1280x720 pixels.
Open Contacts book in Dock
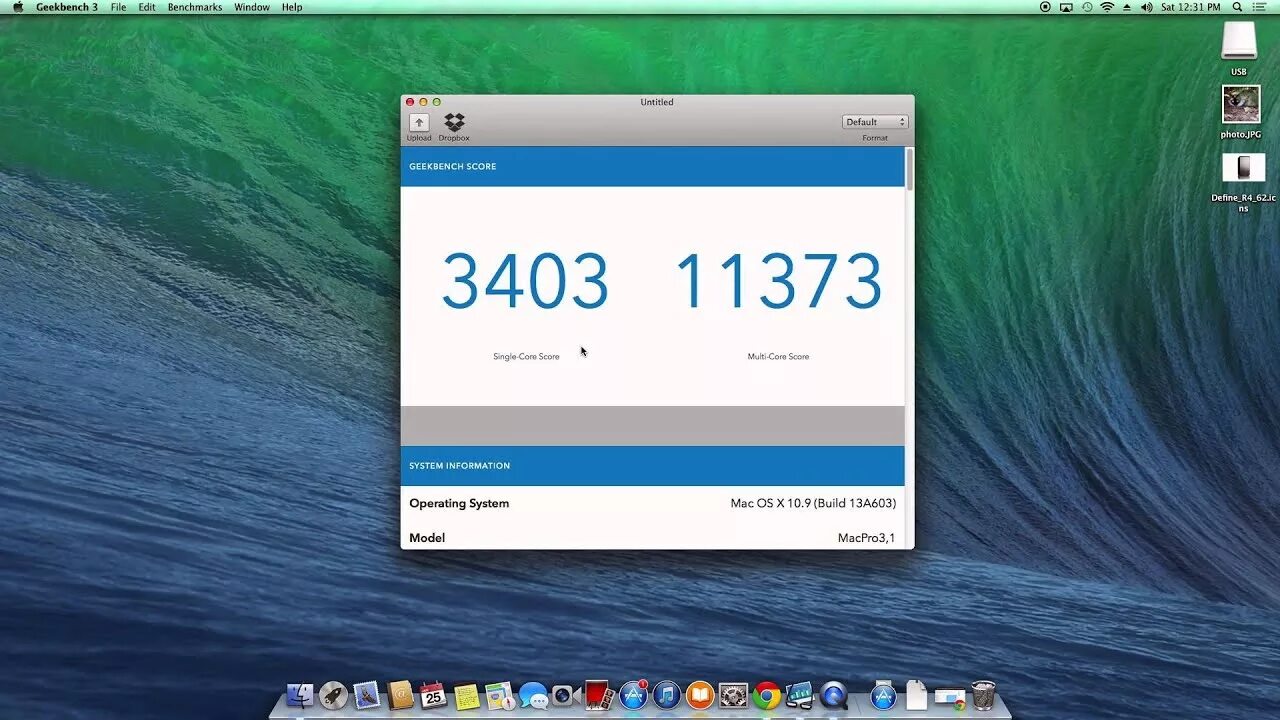(x=400, y=695)
